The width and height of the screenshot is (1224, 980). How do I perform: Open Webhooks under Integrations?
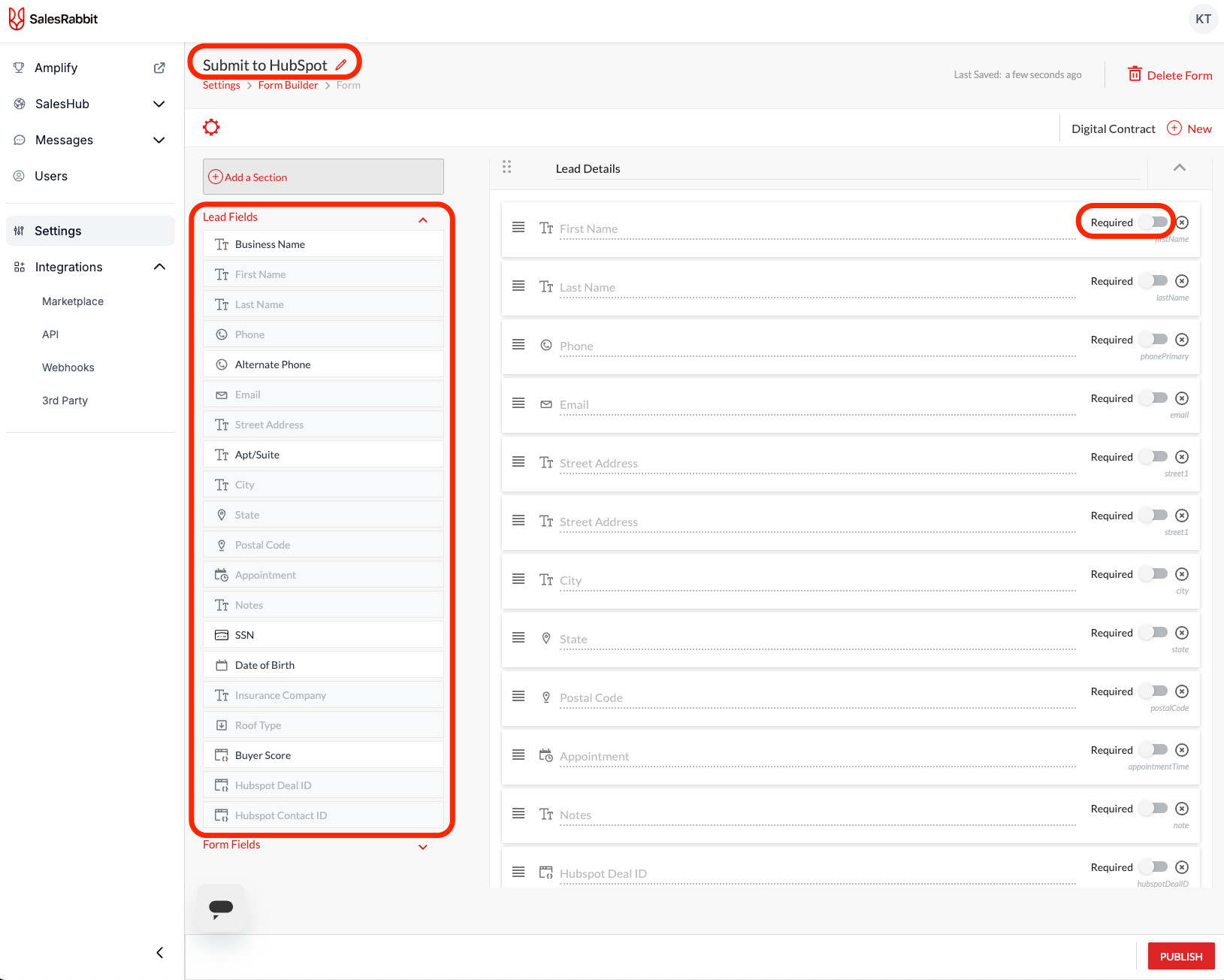click(68, 367)
